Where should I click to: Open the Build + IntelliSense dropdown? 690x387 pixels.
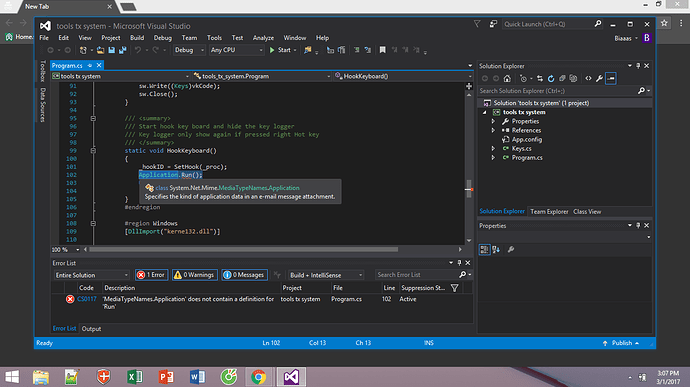tap(326, 275)
